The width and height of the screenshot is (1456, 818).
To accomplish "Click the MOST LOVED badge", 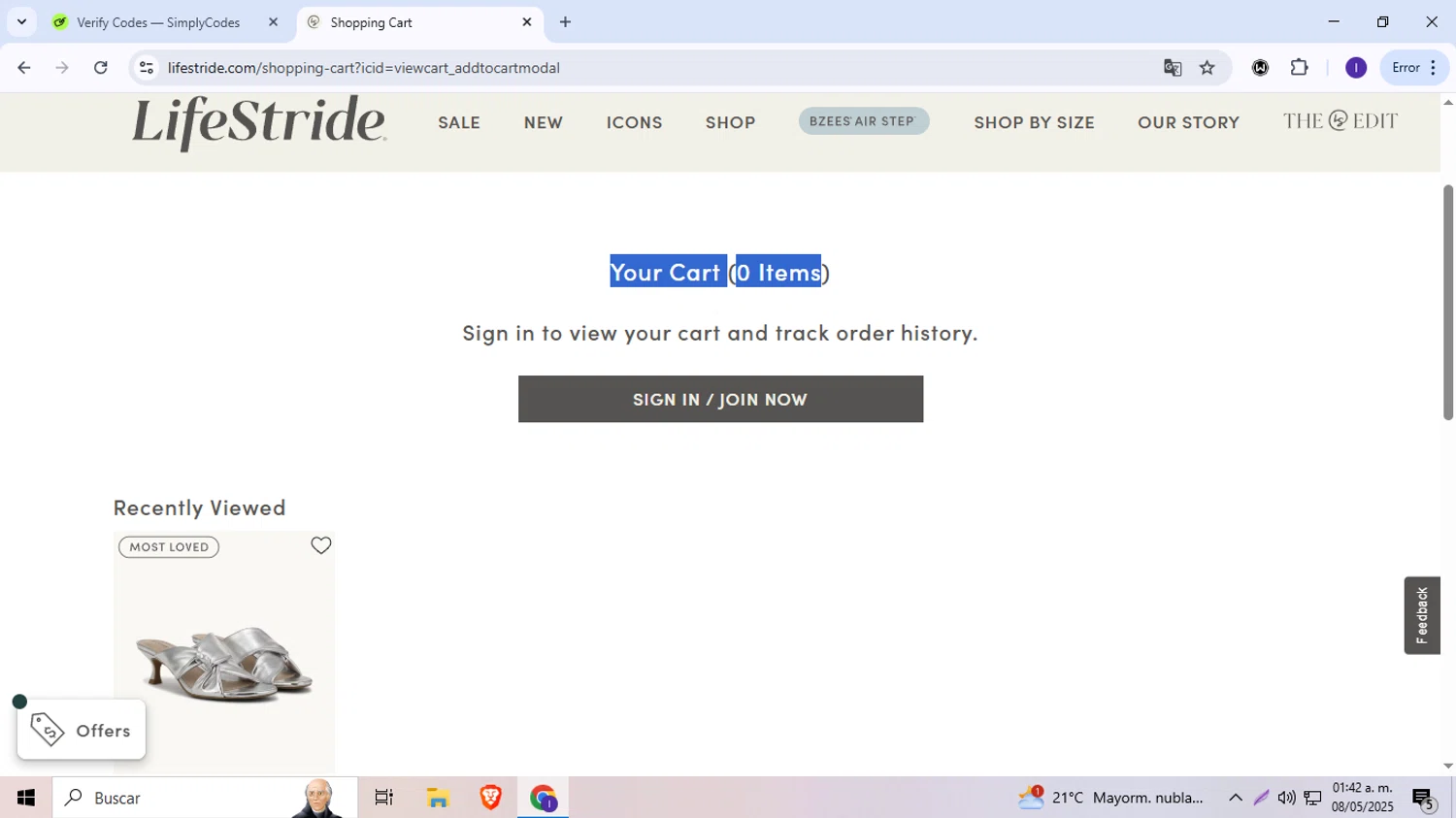I will [169, 547].
